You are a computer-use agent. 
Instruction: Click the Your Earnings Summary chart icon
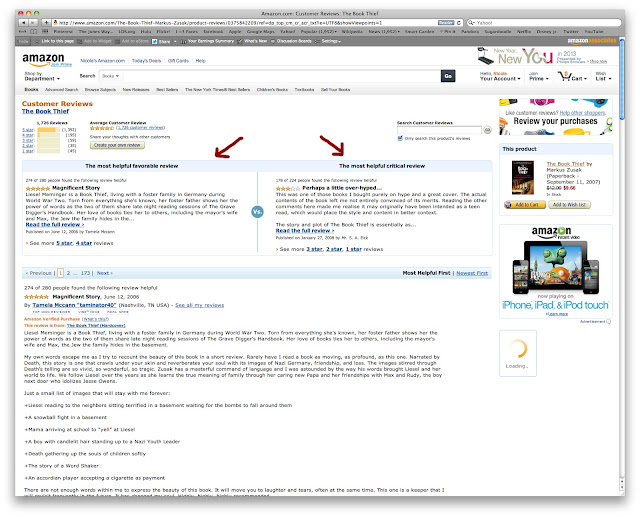[x=183, y=41]
